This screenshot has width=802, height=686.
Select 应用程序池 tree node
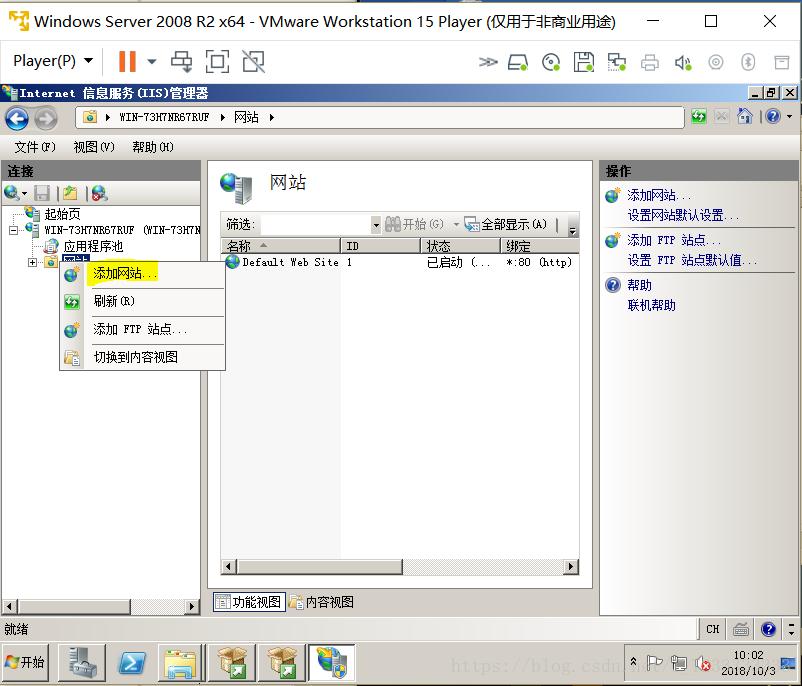coord(93,246)
